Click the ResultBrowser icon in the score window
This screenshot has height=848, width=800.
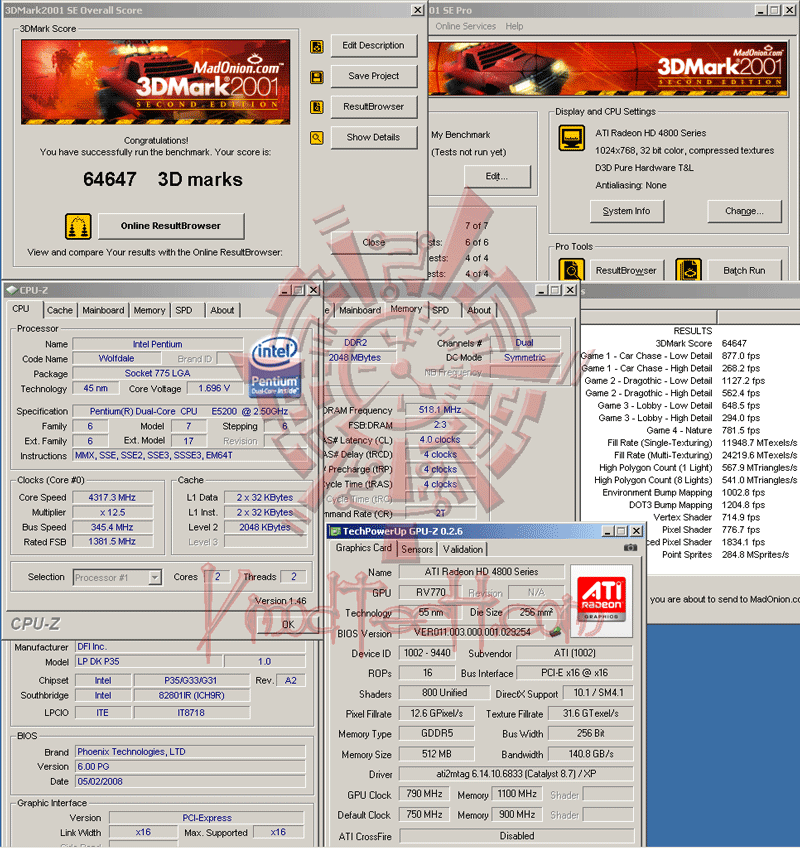coord(316,107)
